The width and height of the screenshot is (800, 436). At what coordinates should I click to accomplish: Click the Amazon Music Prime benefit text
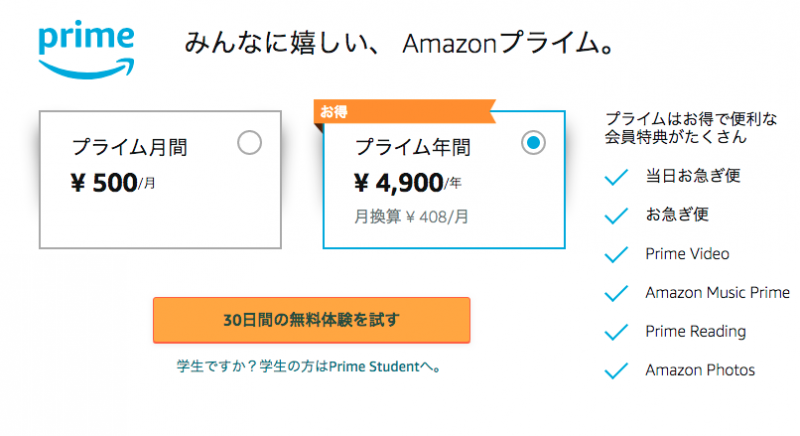click(717, 292)
